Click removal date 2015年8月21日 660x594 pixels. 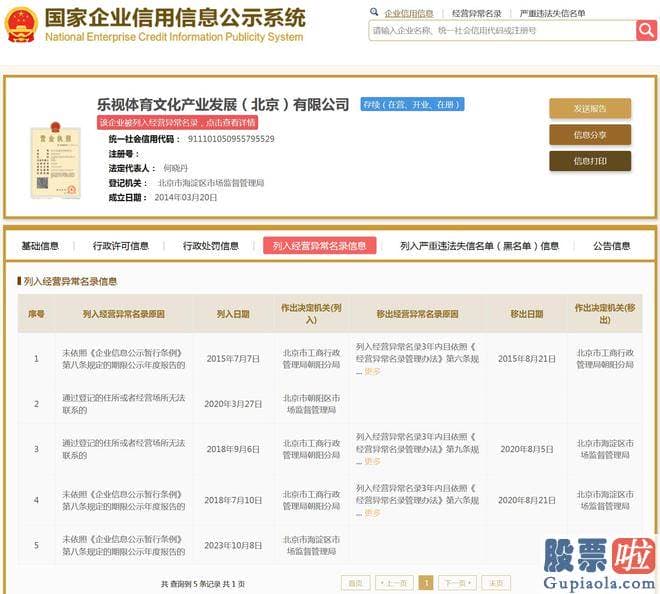click(x=527, y=359)
